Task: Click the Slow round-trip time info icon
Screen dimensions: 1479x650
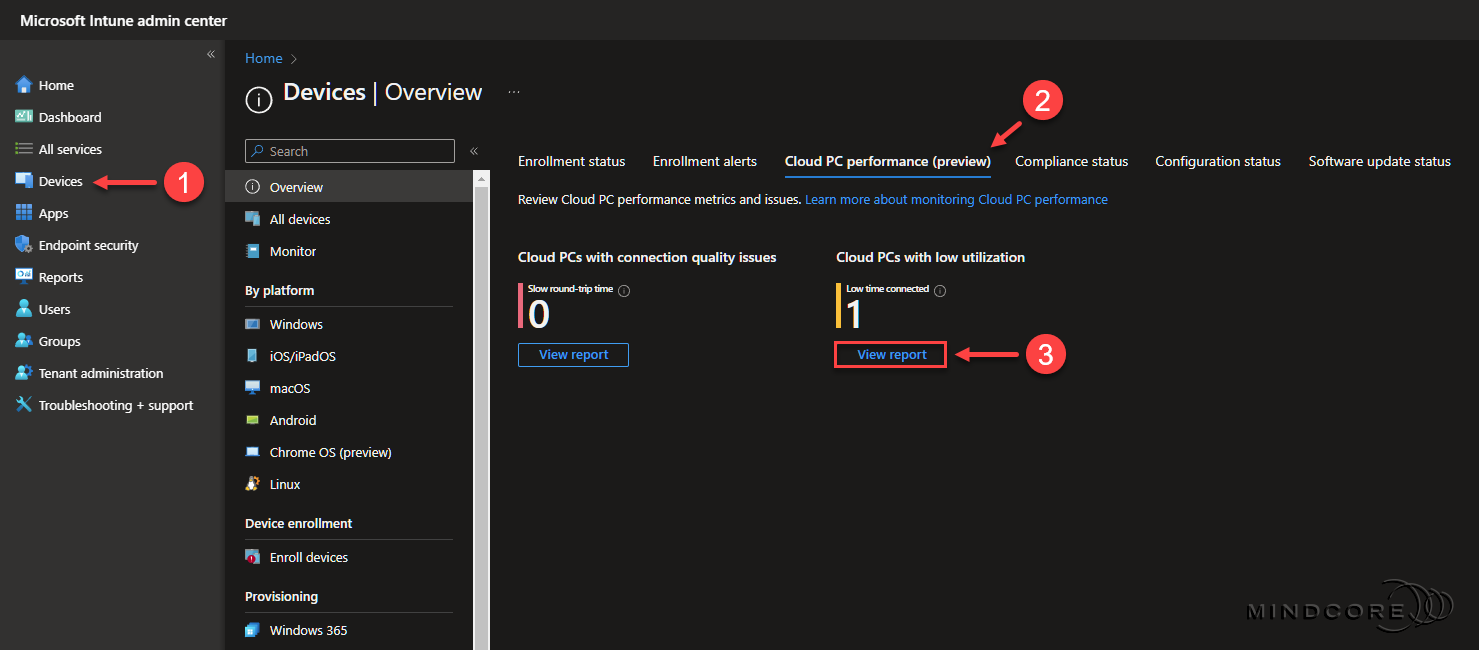Action: (625, 289)
